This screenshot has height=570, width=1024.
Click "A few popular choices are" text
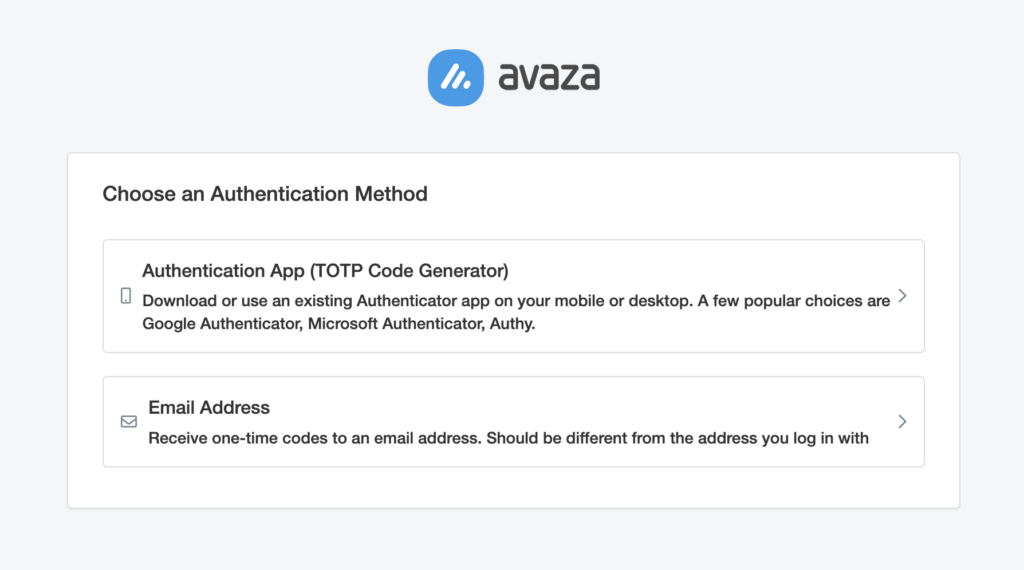click(x=793, y=301)
